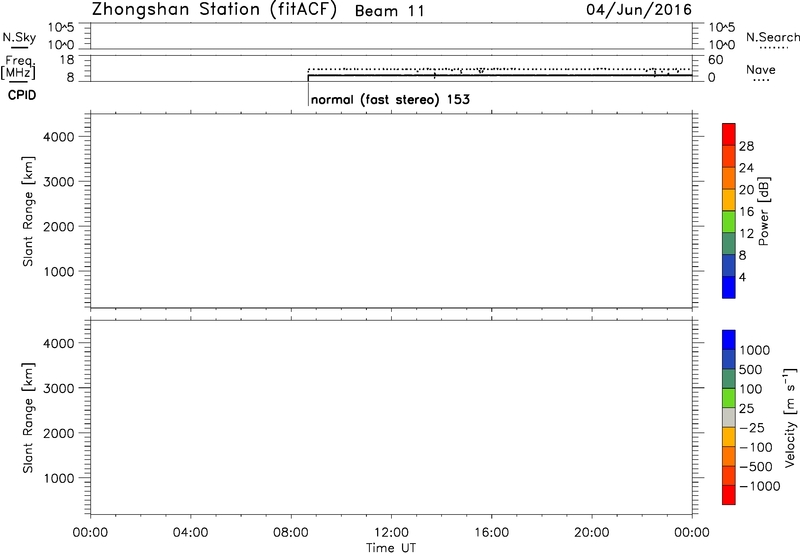
Task: Click the 'Zhongshan Station (fitACF)' title
Action: 215,10
